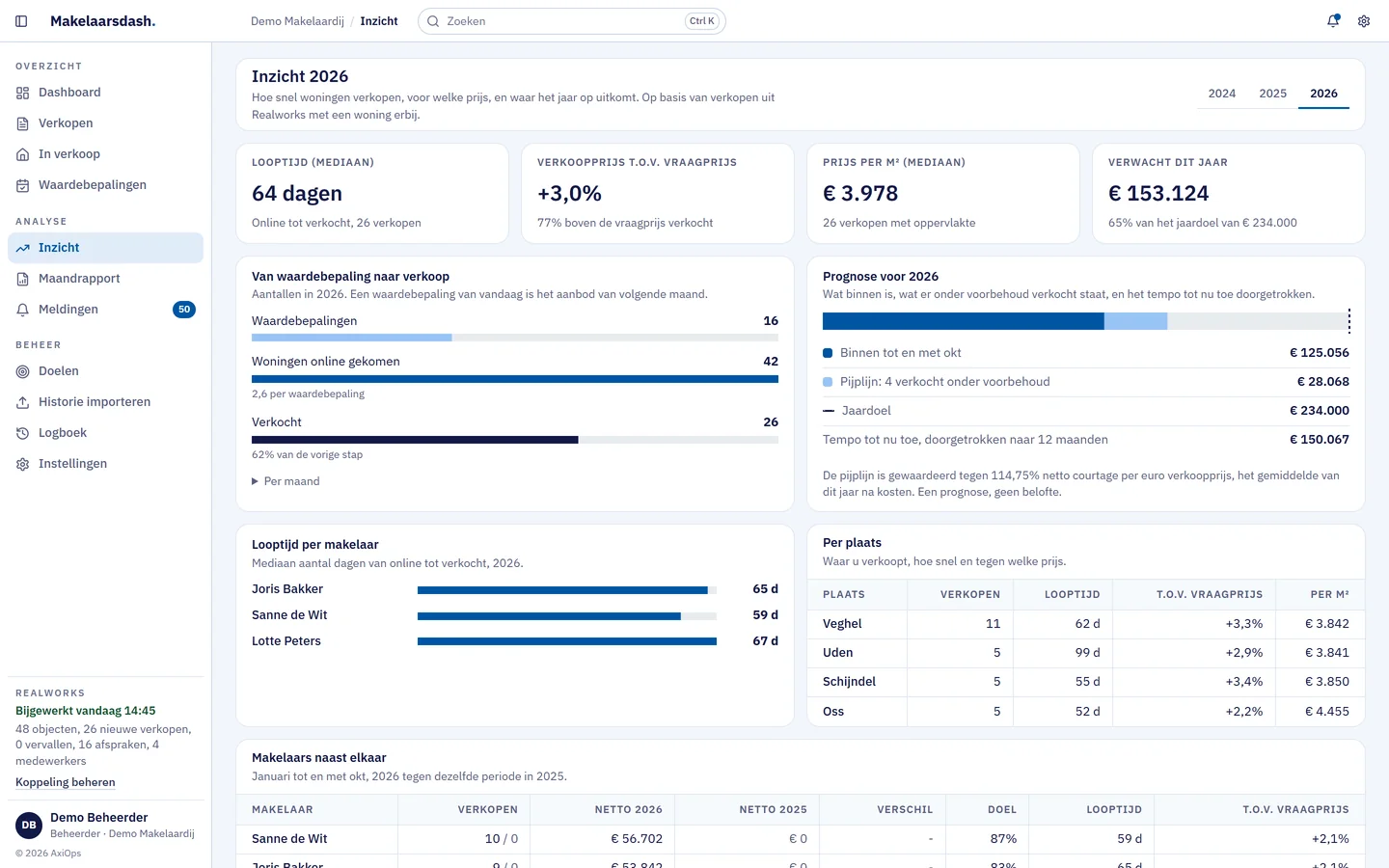Click Jaardoel amount € 234.000

point(1320,411)
